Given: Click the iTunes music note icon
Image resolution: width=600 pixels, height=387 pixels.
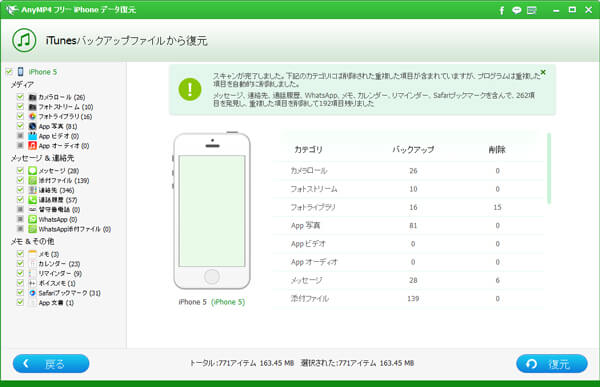Looking at the screenshot, I should [x=24, y=40].
